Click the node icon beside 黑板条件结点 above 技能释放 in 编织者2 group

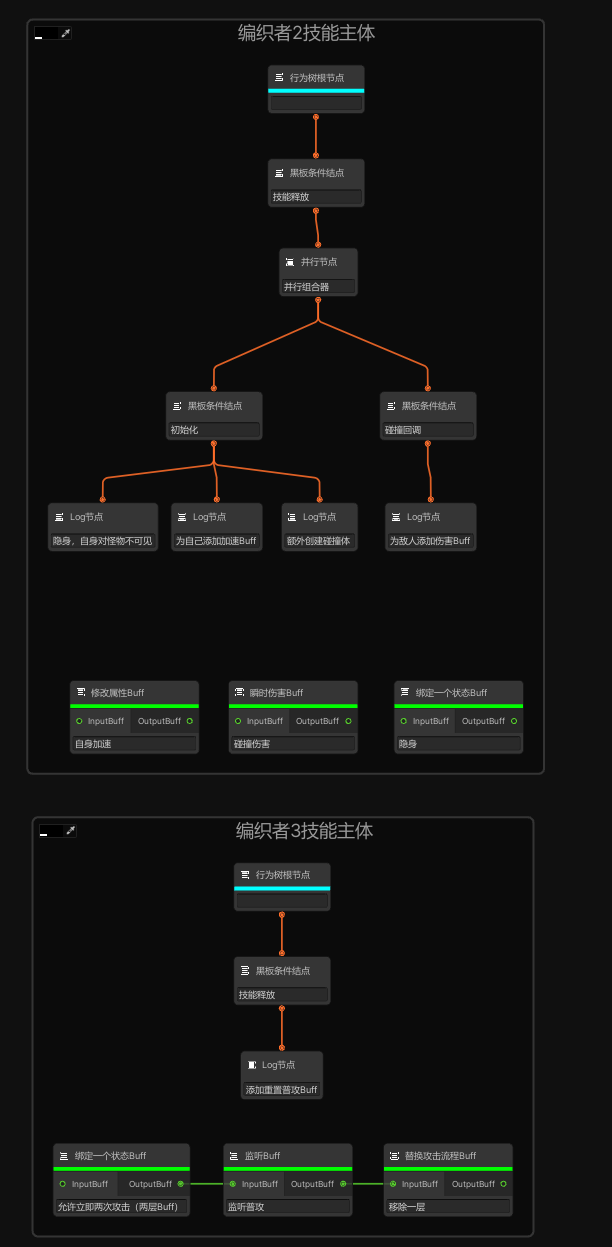tap(280, 173)
